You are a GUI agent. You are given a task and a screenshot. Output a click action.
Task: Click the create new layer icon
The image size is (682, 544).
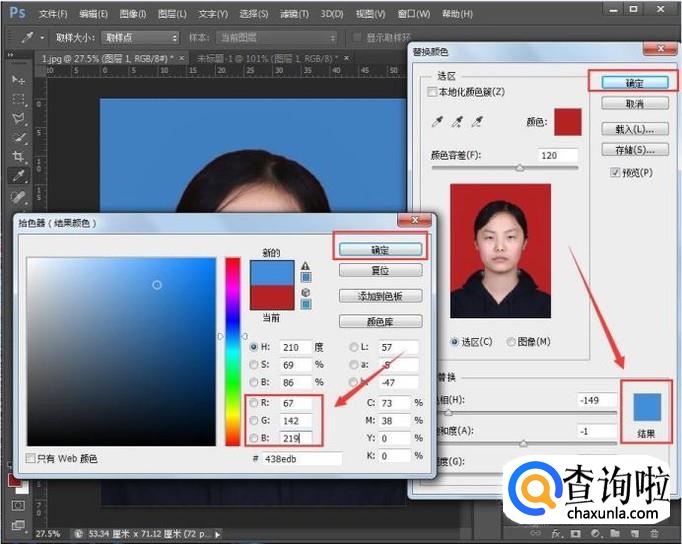[635, 533]
